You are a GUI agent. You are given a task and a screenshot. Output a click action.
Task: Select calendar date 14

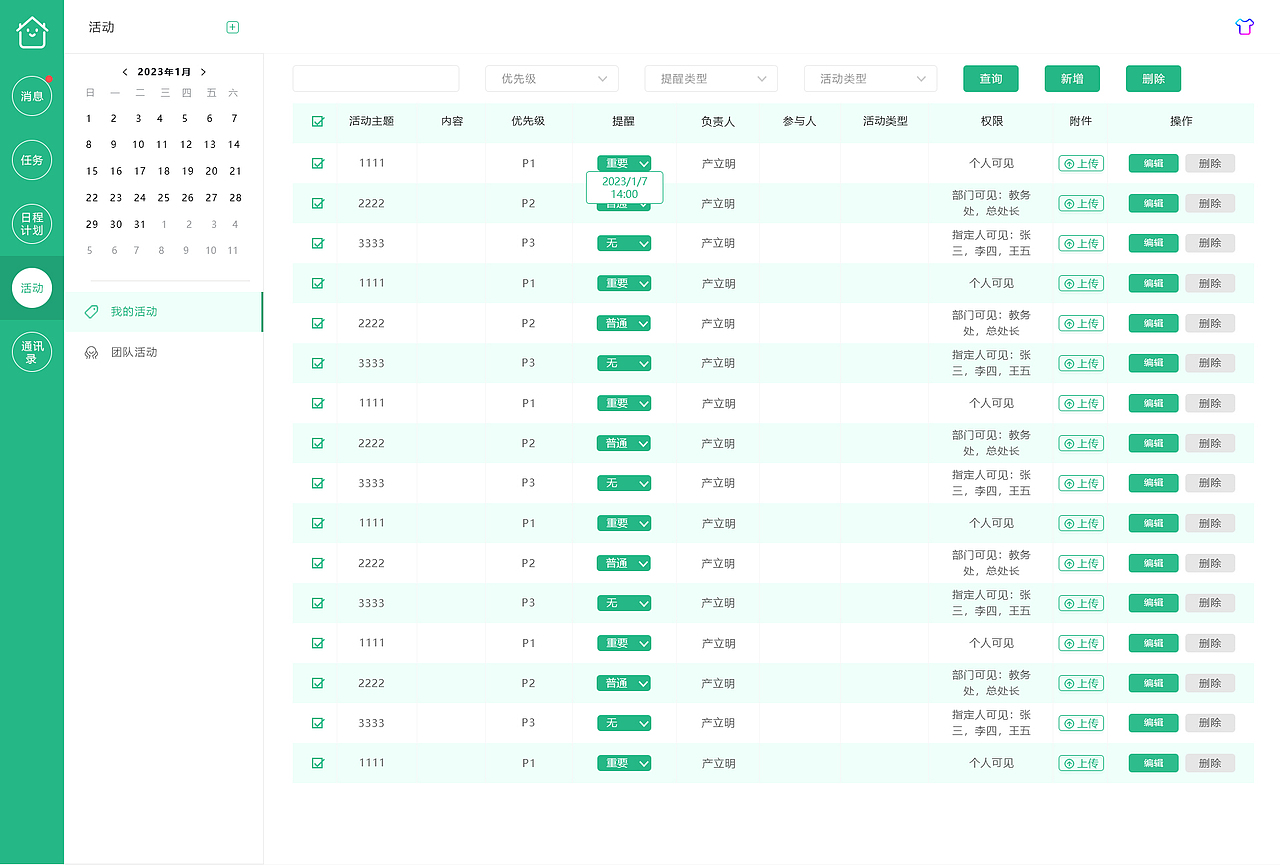(234, 144)
